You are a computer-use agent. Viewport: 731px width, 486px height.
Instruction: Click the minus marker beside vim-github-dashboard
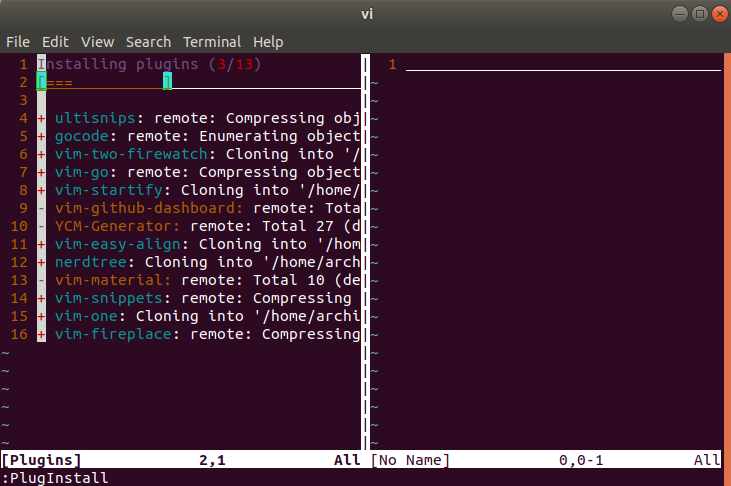pos(41,208)
